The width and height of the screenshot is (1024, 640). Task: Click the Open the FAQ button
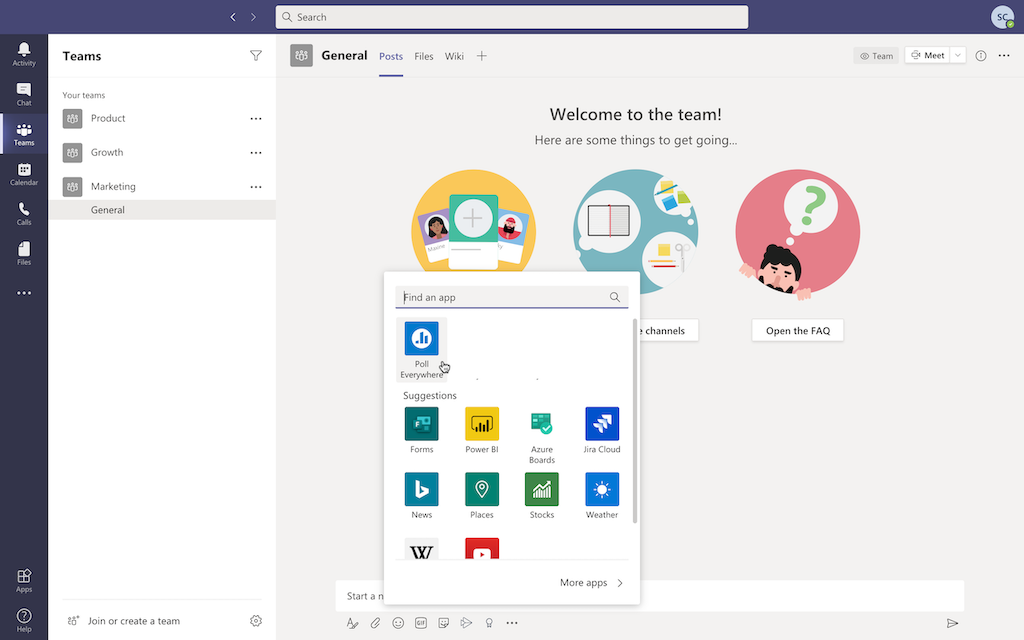click(x=798, y=330)
